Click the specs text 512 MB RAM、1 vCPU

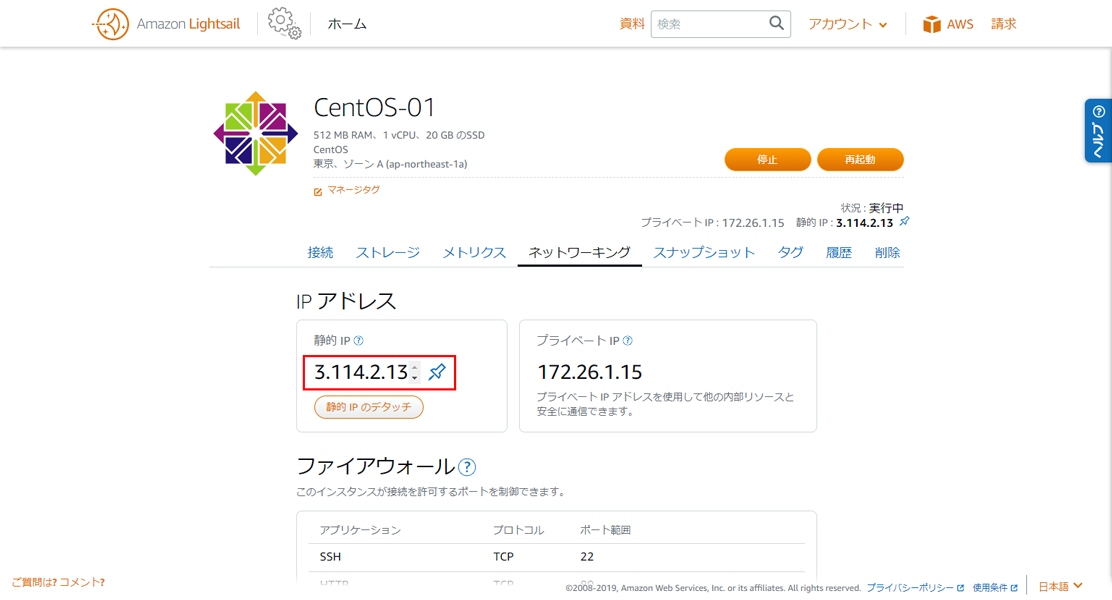pyautogui.click(x=366, y=135)
